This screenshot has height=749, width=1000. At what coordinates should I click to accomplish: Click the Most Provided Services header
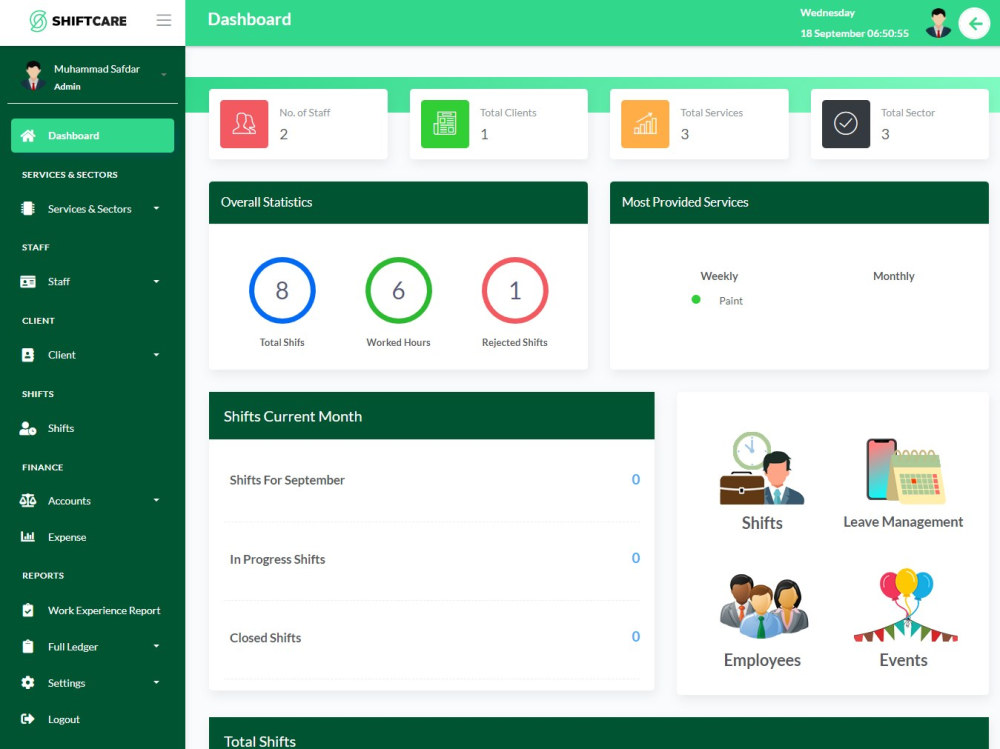tap(799, 202)
